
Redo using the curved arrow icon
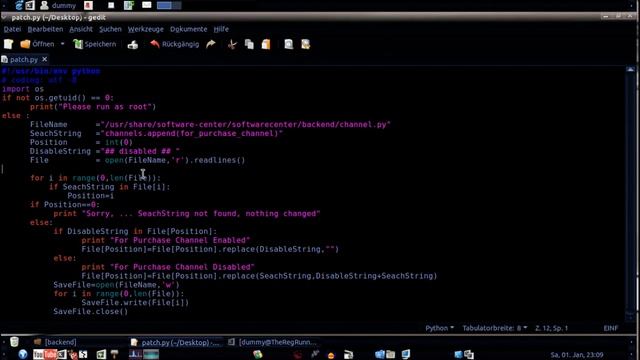click(211, 44)
